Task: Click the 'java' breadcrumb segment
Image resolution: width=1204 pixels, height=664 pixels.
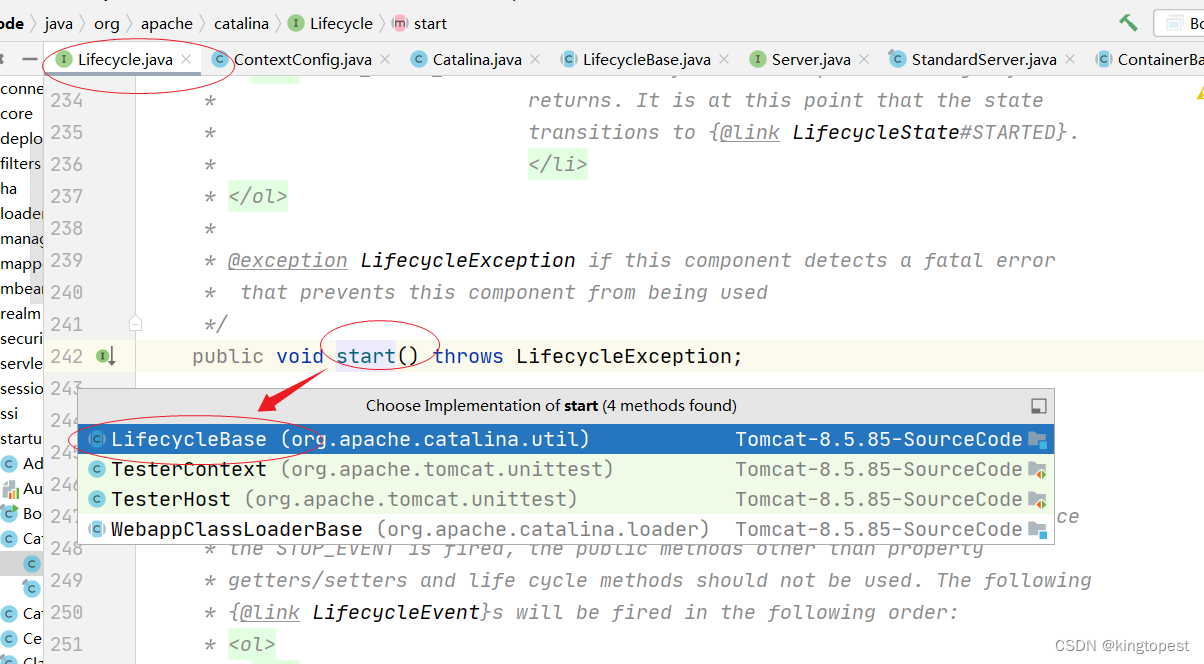Action: click(59, 23)
